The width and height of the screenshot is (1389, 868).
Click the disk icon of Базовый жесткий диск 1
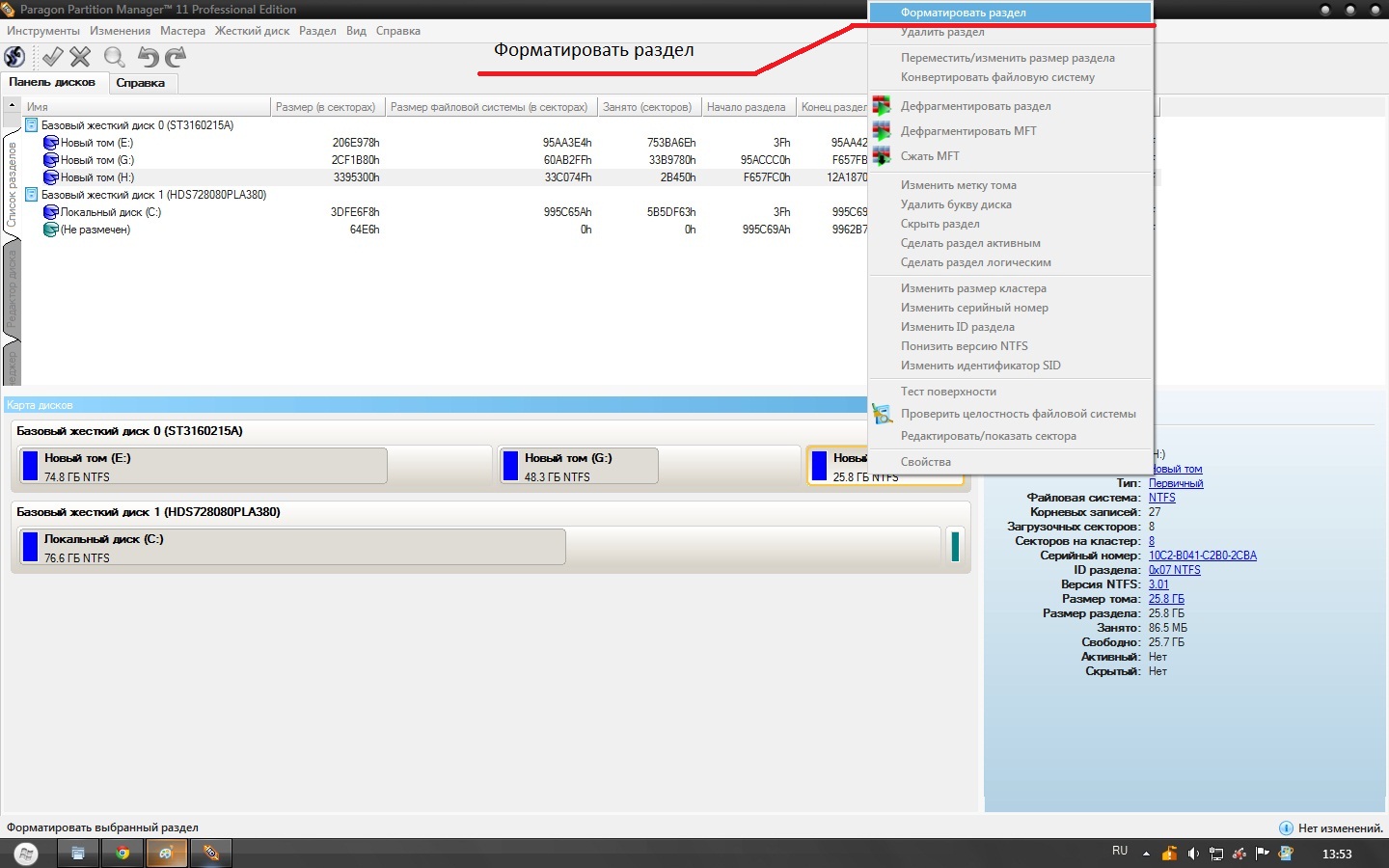pos(31,195)
